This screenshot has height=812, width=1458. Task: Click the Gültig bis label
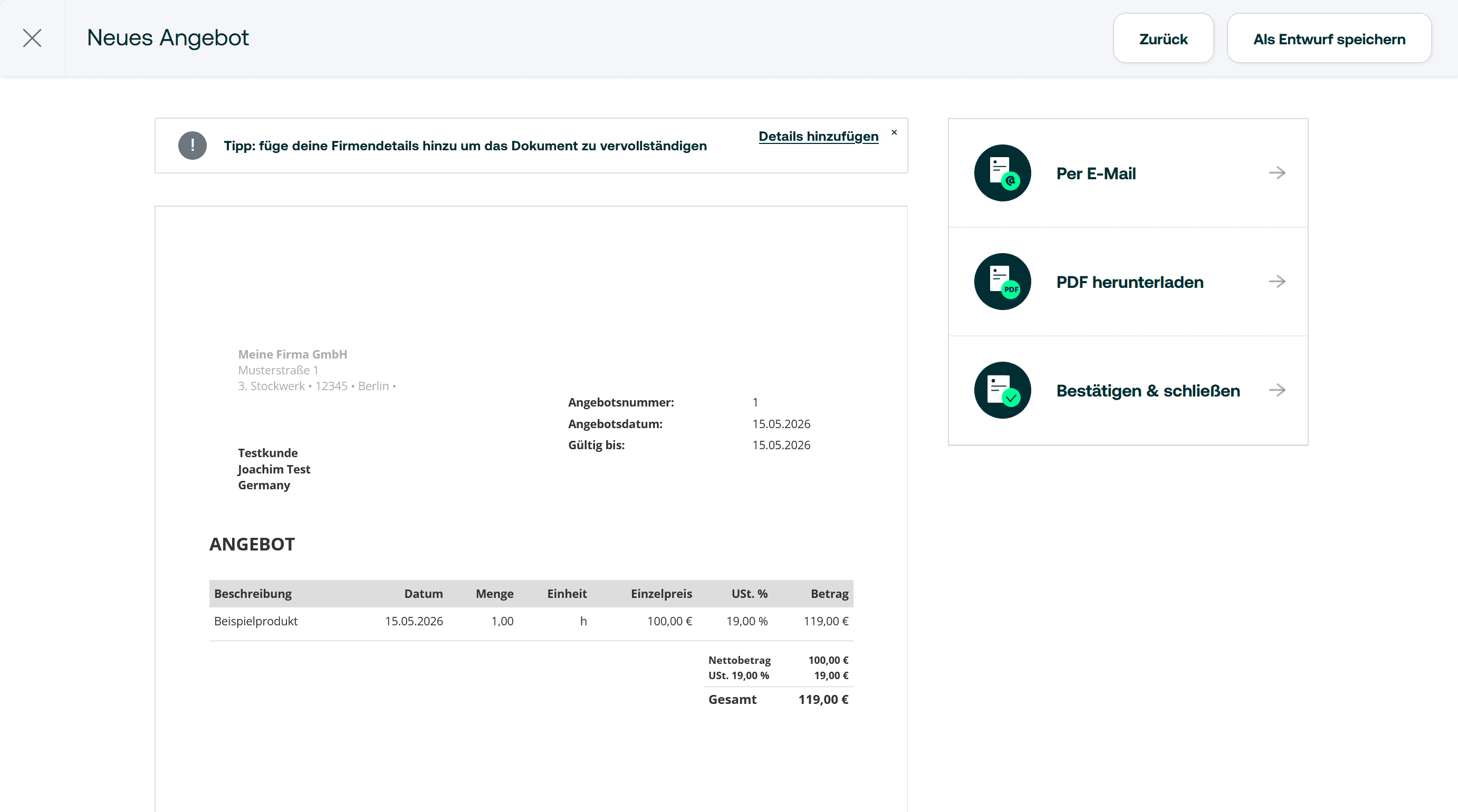pyautogui.click(x=597, y=445)
